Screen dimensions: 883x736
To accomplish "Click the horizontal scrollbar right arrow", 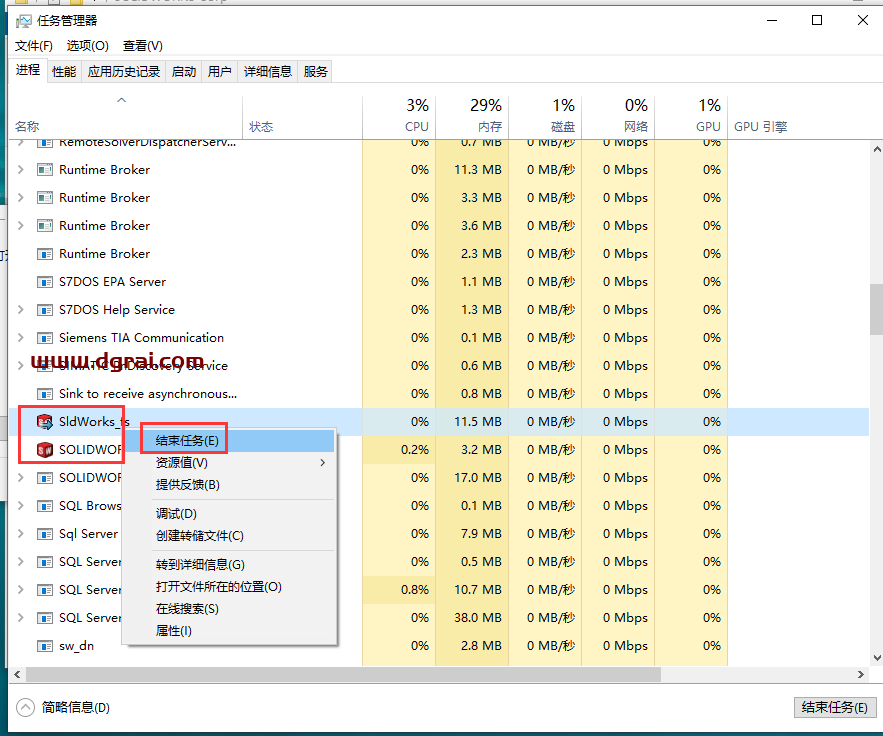I will pos(861,675).
